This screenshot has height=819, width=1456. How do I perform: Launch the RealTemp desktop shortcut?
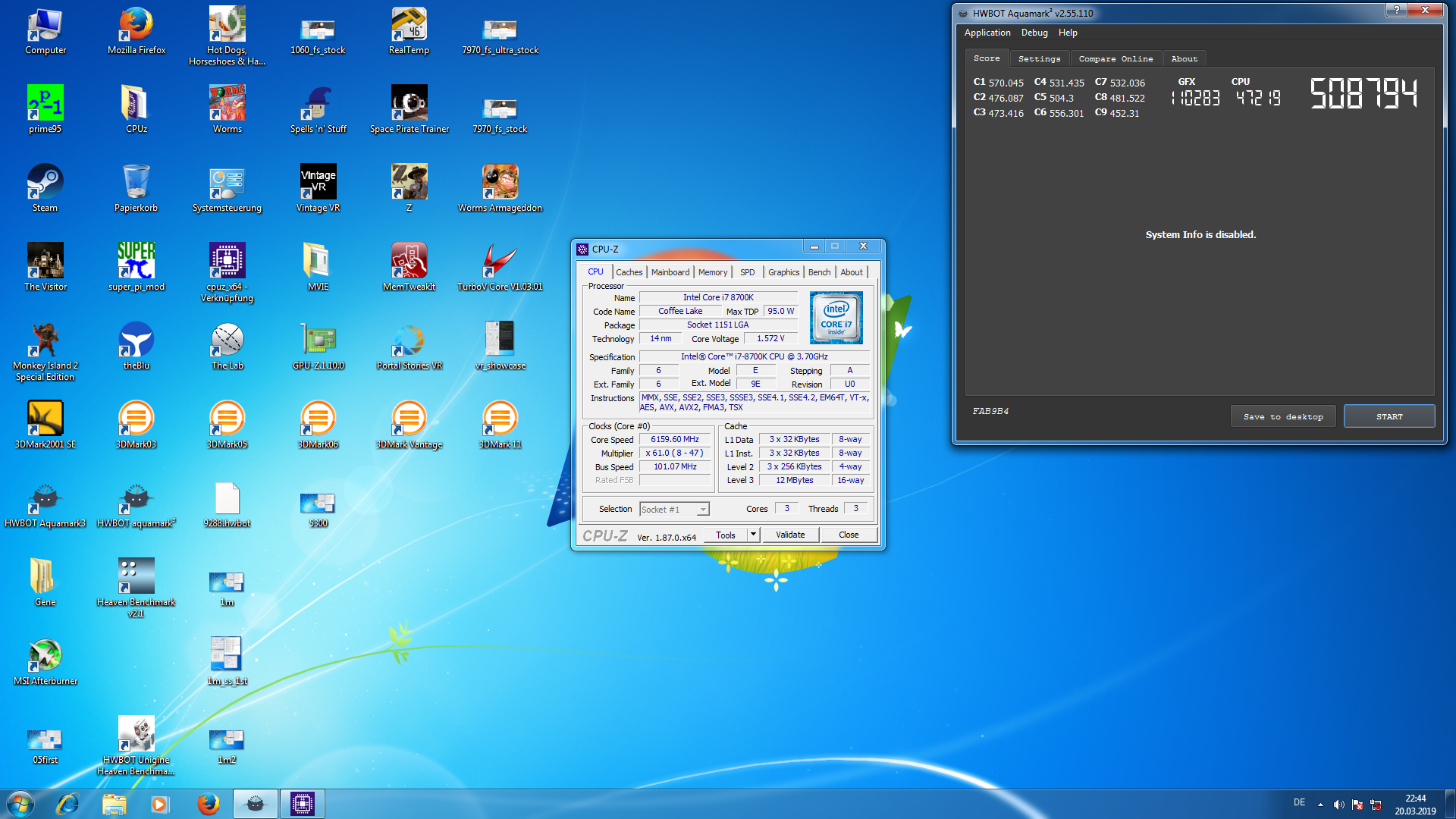point(409,30)
